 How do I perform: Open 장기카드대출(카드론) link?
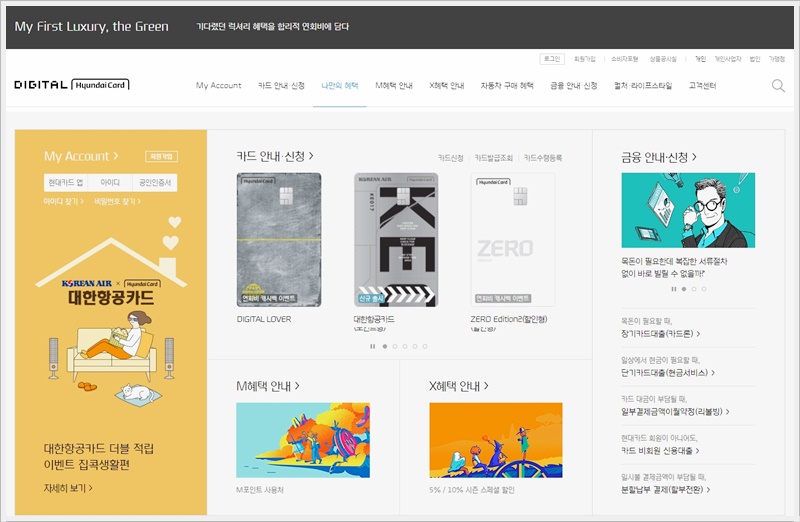(x=660, y=334)
